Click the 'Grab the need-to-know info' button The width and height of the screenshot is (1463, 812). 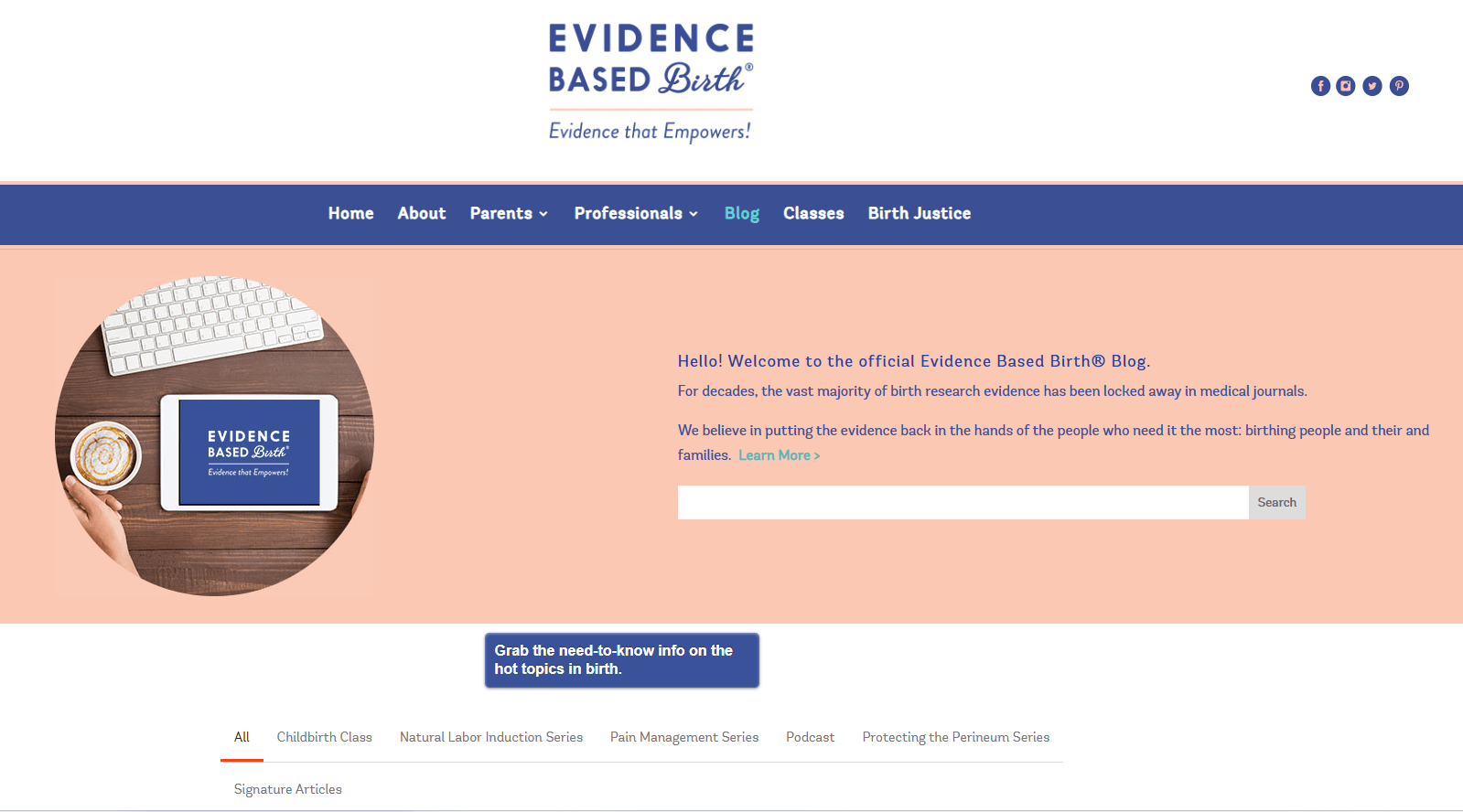[622, 660]
